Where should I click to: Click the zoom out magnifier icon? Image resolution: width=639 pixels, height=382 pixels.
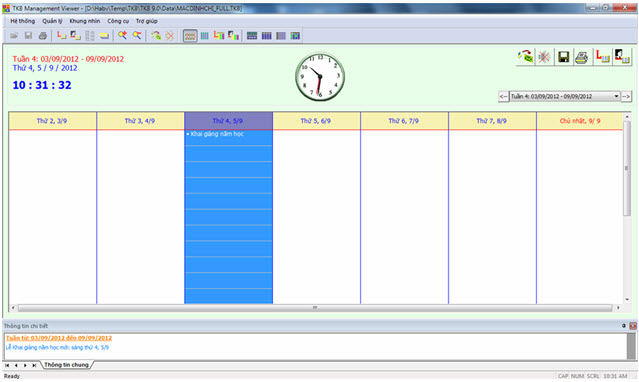click(137, 36)
